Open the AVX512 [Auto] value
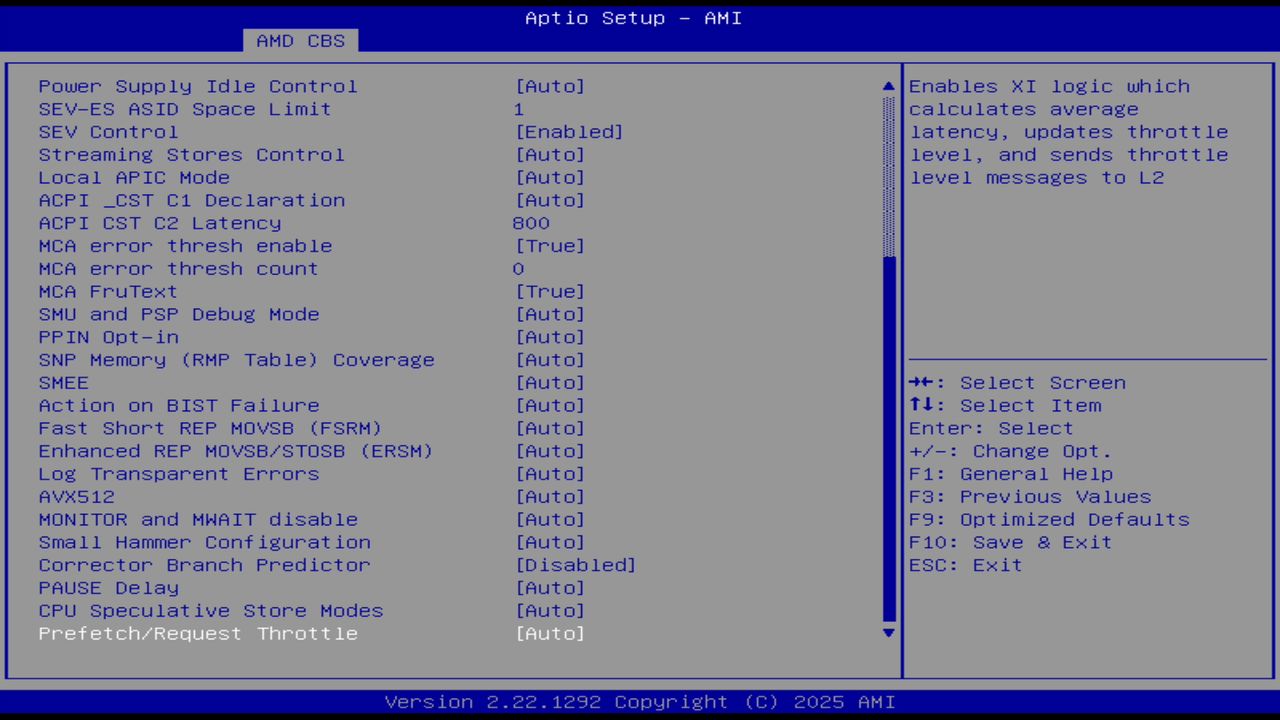 point(550,497)
